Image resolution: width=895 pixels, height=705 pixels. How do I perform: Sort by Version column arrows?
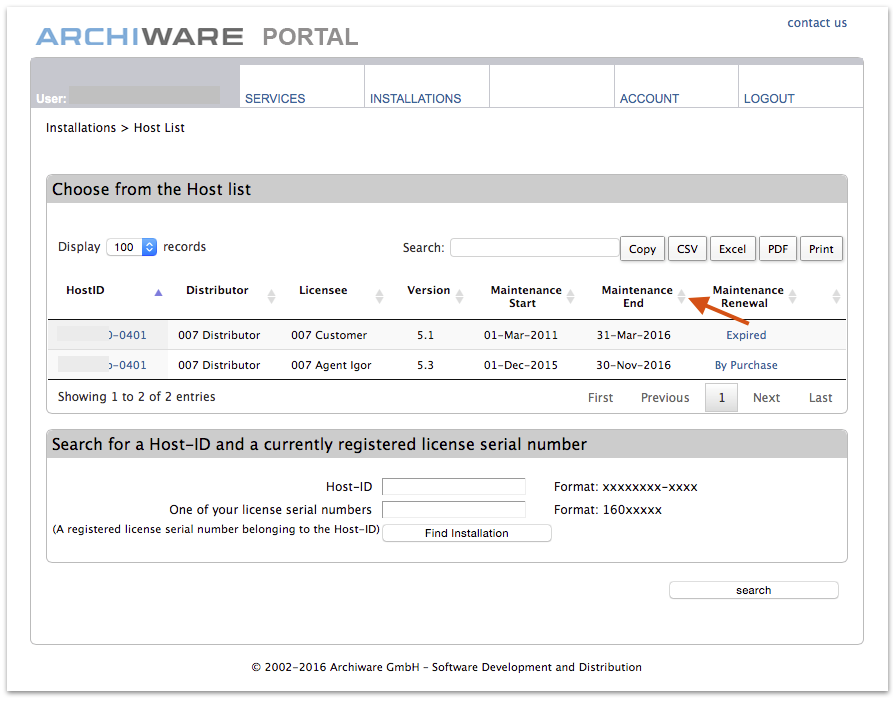coord(459,296)
